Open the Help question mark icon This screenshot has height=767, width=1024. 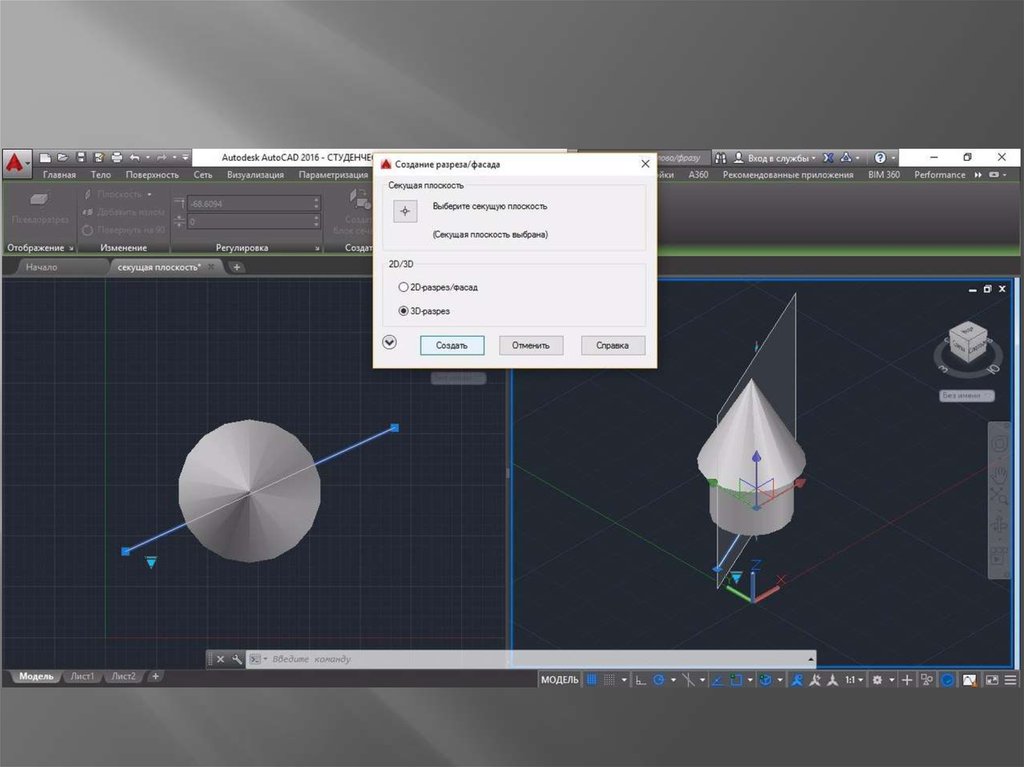tap(879, 158)
